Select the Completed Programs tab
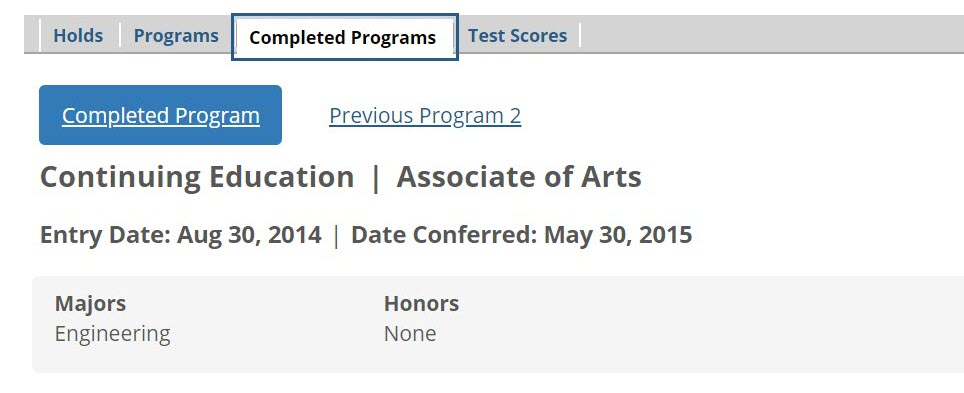 click(344, 38)
